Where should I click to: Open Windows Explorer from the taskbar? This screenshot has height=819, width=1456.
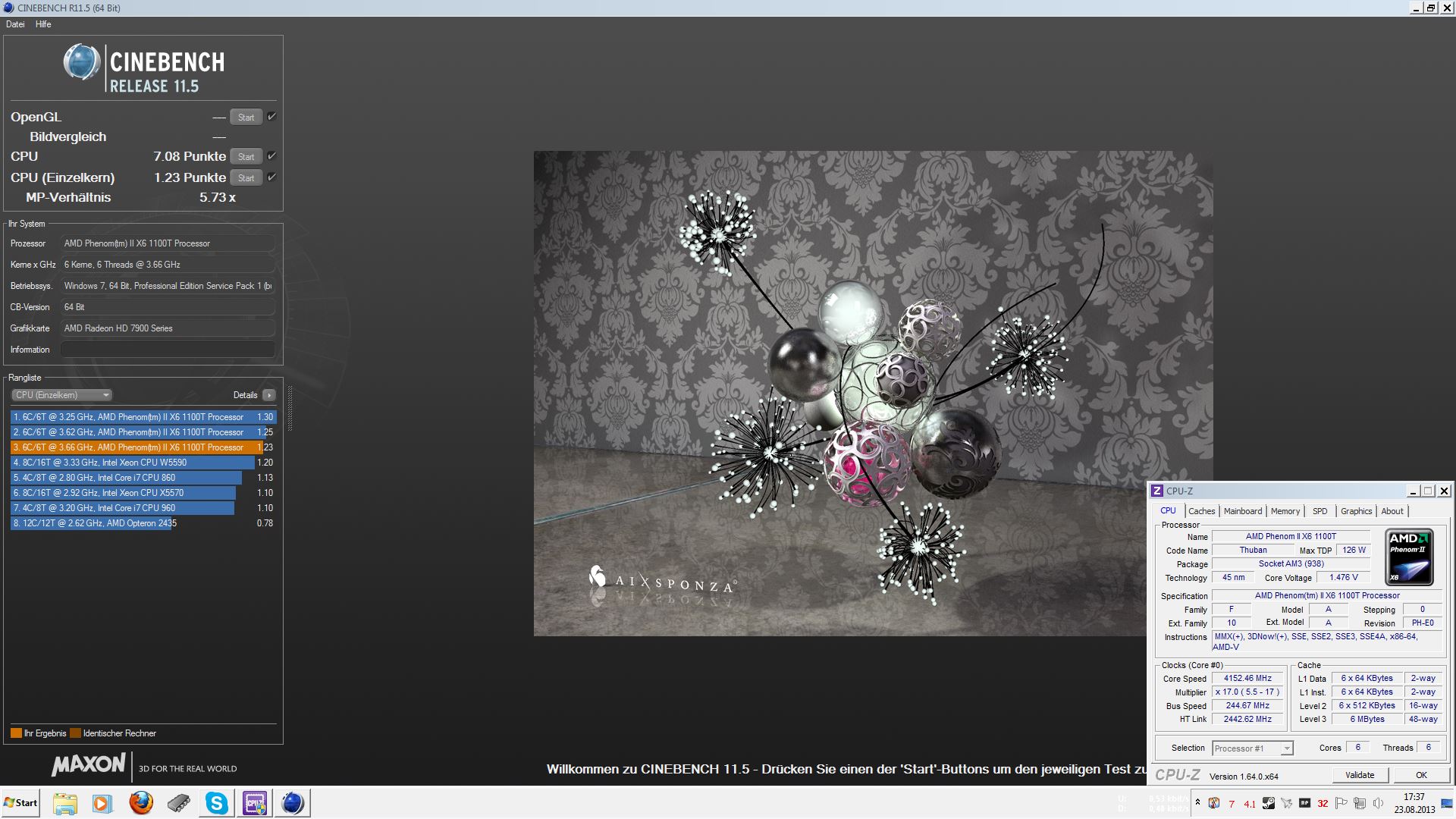point(65,802)
